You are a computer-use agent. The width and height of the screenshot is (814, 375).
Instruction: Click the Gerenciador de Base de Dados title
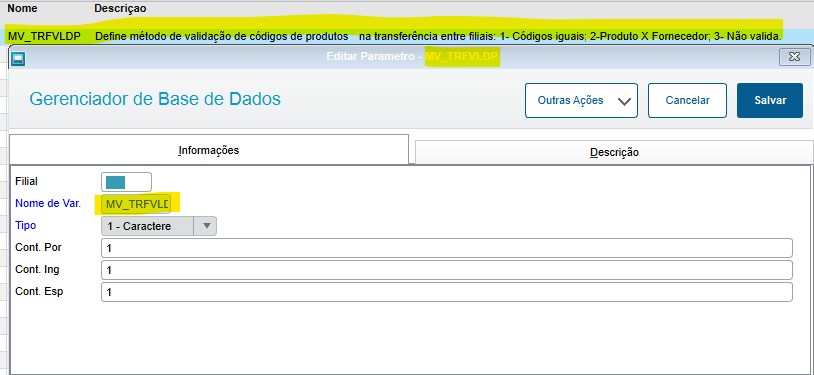(155, 99)
